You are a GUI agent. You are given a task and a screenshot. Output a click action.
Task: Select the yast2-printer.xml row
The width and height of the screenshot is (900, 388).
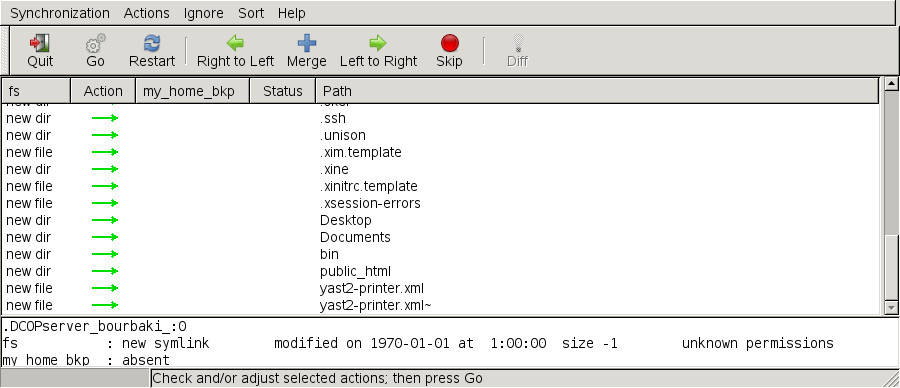point(440,288)
